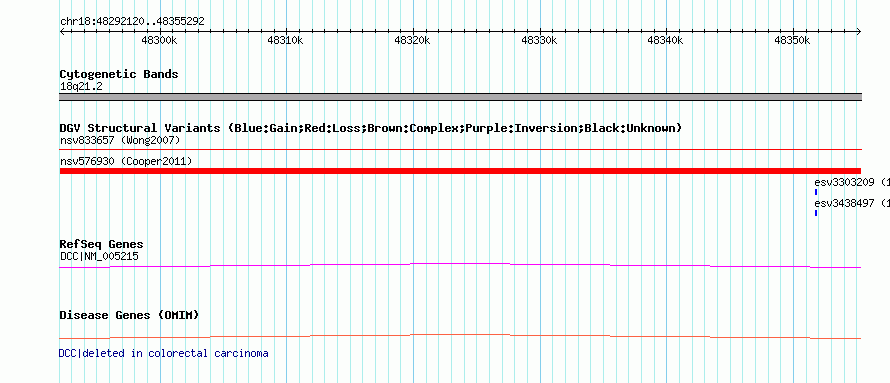This screenshot has height=383, width=890.
Task: Click the blue esv3438497 gain marker
Action: 816,213
